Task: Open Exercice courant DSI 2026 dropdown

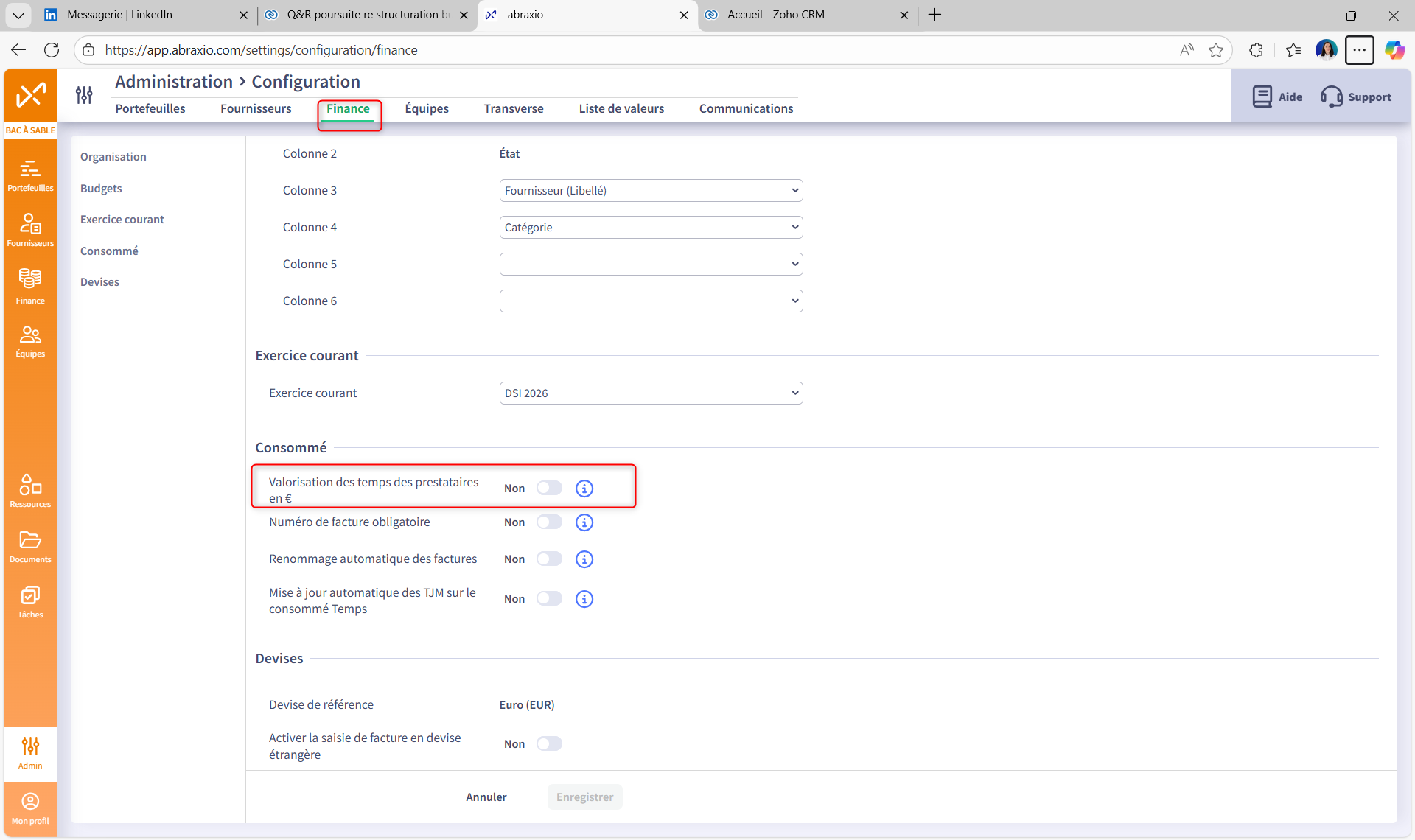Action: pos(651,393)
